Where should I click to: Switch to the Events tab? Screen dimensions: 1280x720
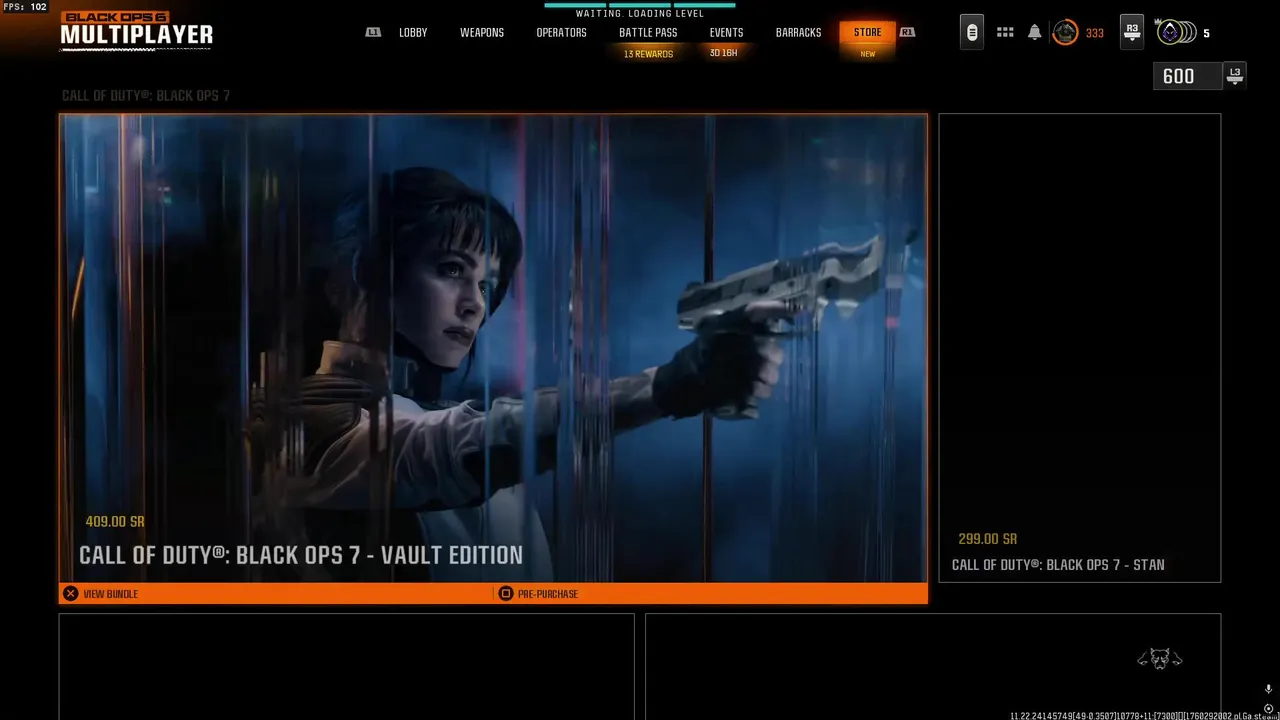click(x=726, y=33)
